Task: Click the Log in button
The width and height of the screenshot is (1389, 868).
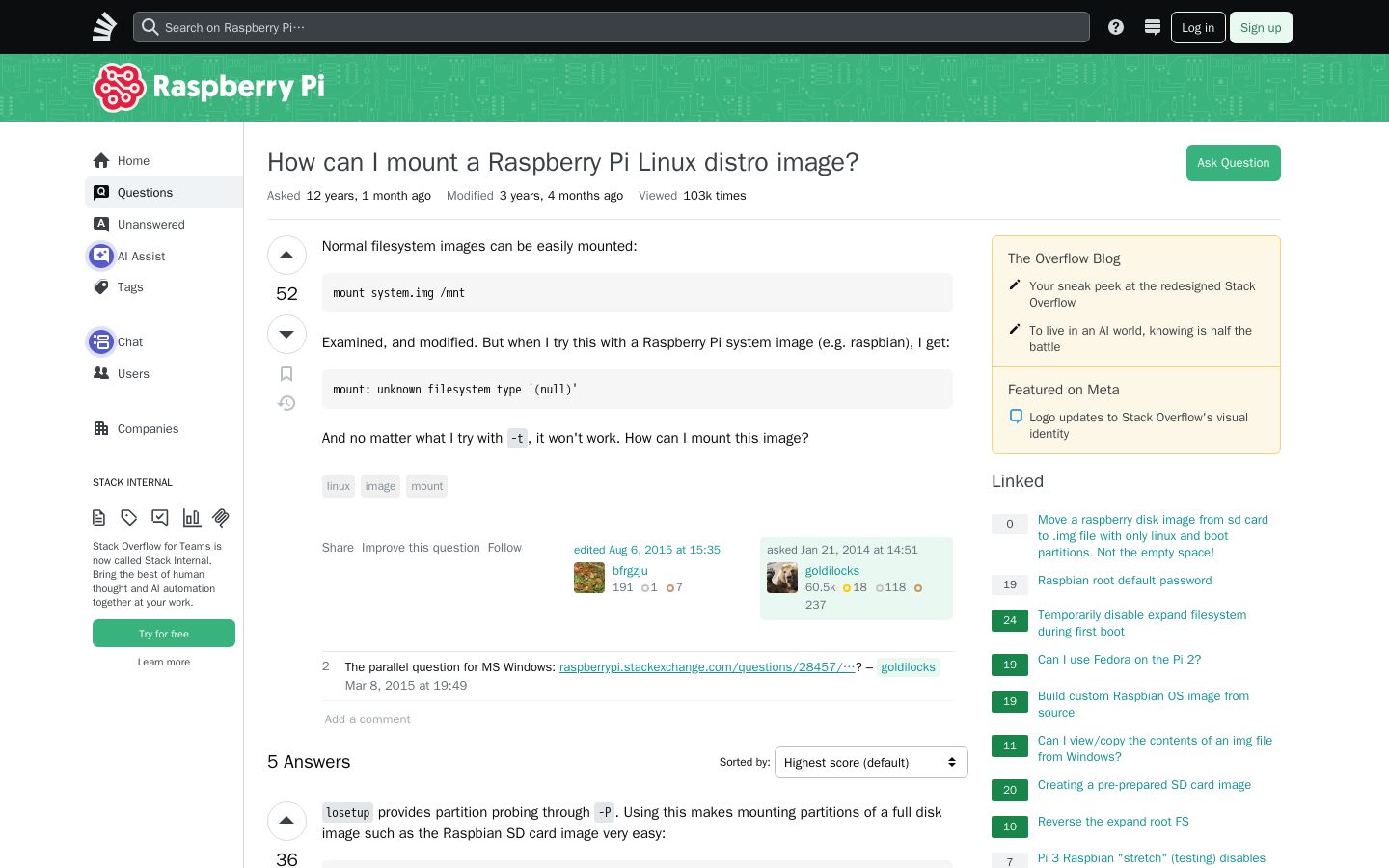Action: 1198,27
